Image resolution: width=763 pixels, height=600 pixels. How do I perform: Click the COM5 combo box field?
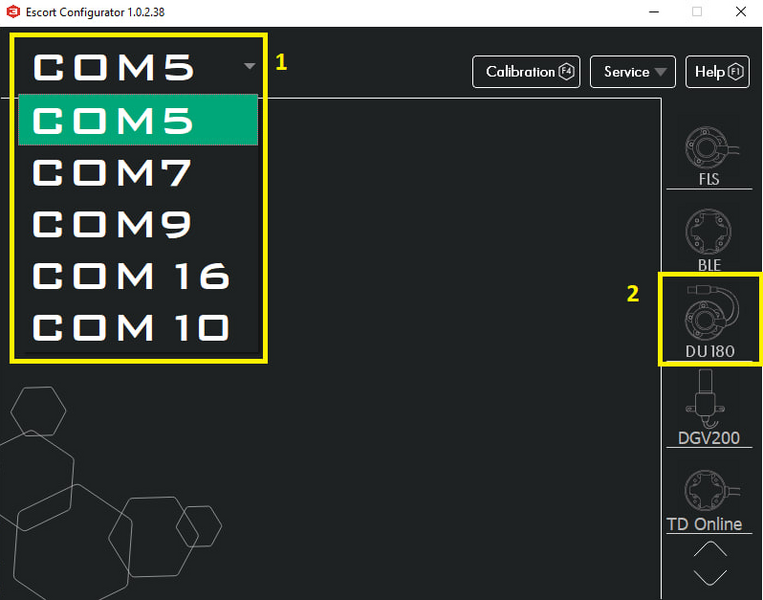pyautogui.click(x=138, y=66)
